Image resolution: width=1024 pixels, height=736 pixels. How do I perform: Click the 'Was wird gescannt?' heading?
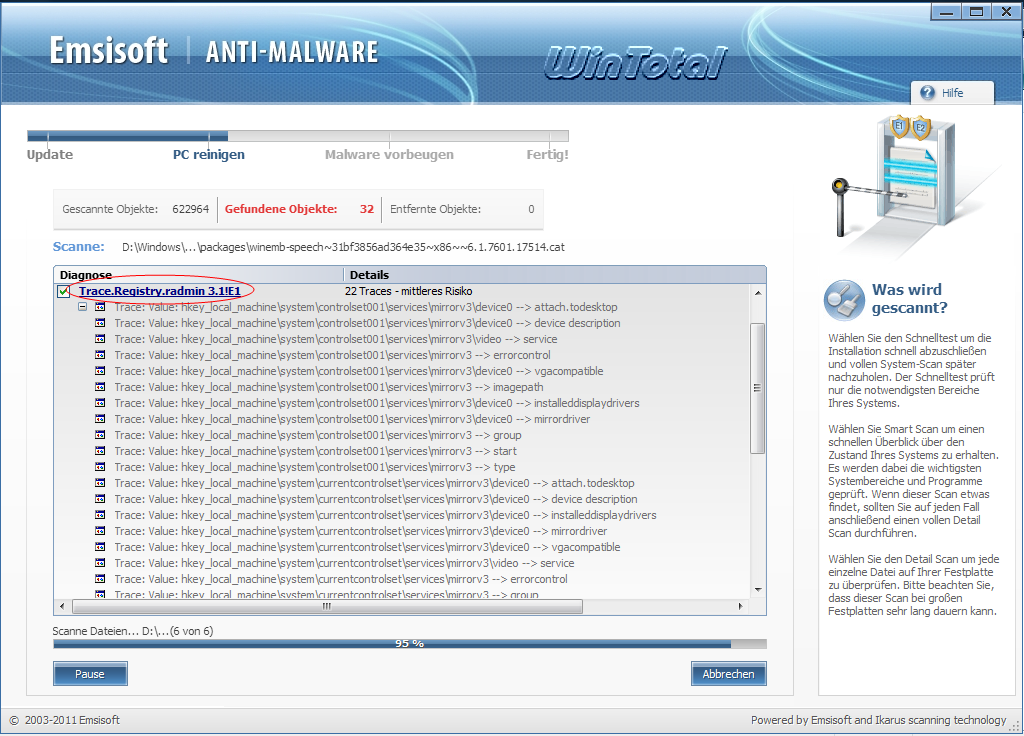point(909,298)
